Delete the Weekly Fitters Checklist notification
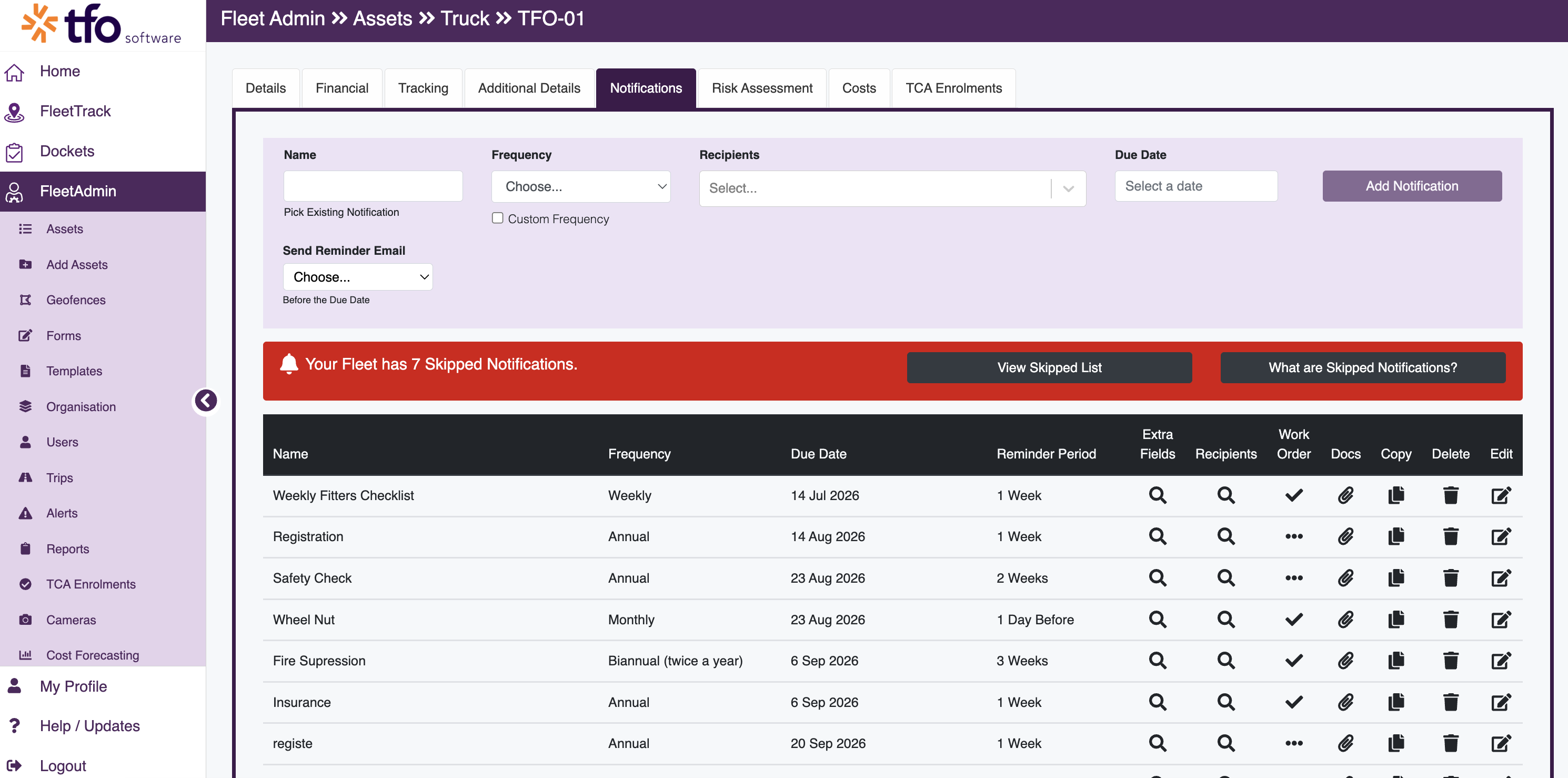Screen dimensions: 1568x778 1451,495
